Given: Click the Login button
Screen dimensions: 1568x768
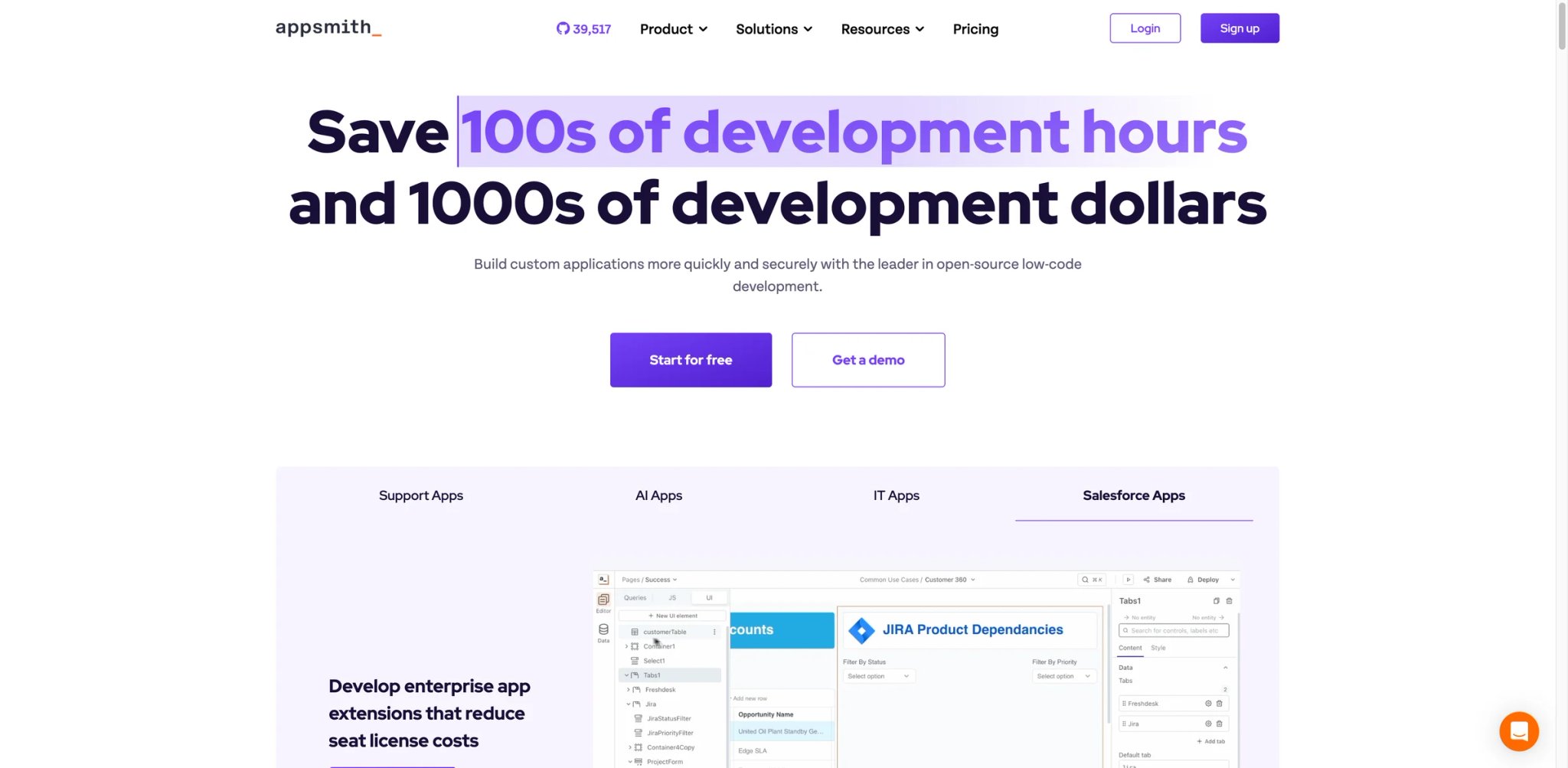Looking at the screenshot, I should (1145, 28).
